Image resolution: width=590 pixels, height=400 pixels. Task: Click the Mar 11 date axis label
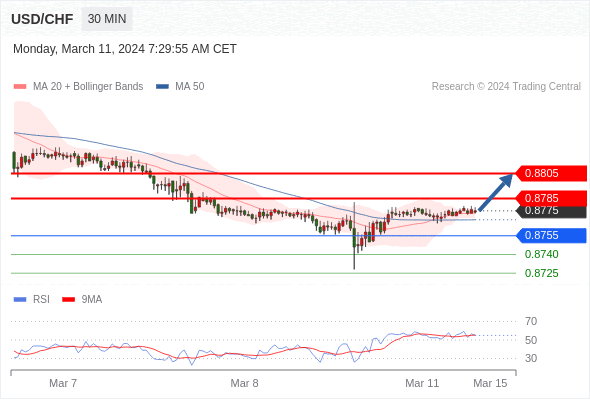tap(422, 383)
